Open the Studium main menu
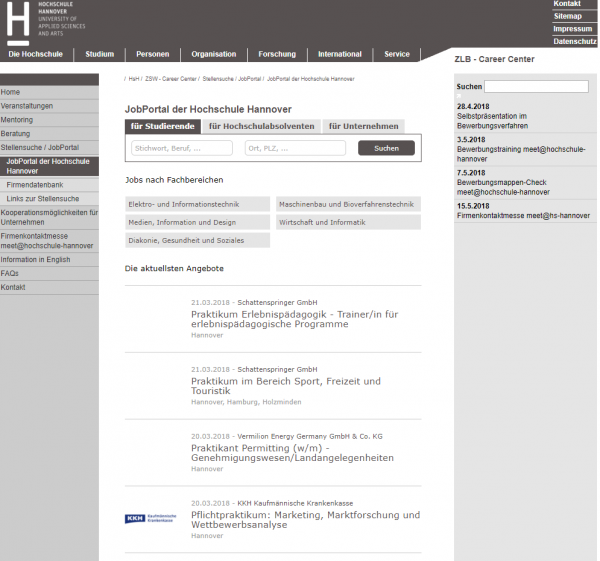The height and width of the screenshot is (561, 600). pyautogui.click(x=99, y=54)
